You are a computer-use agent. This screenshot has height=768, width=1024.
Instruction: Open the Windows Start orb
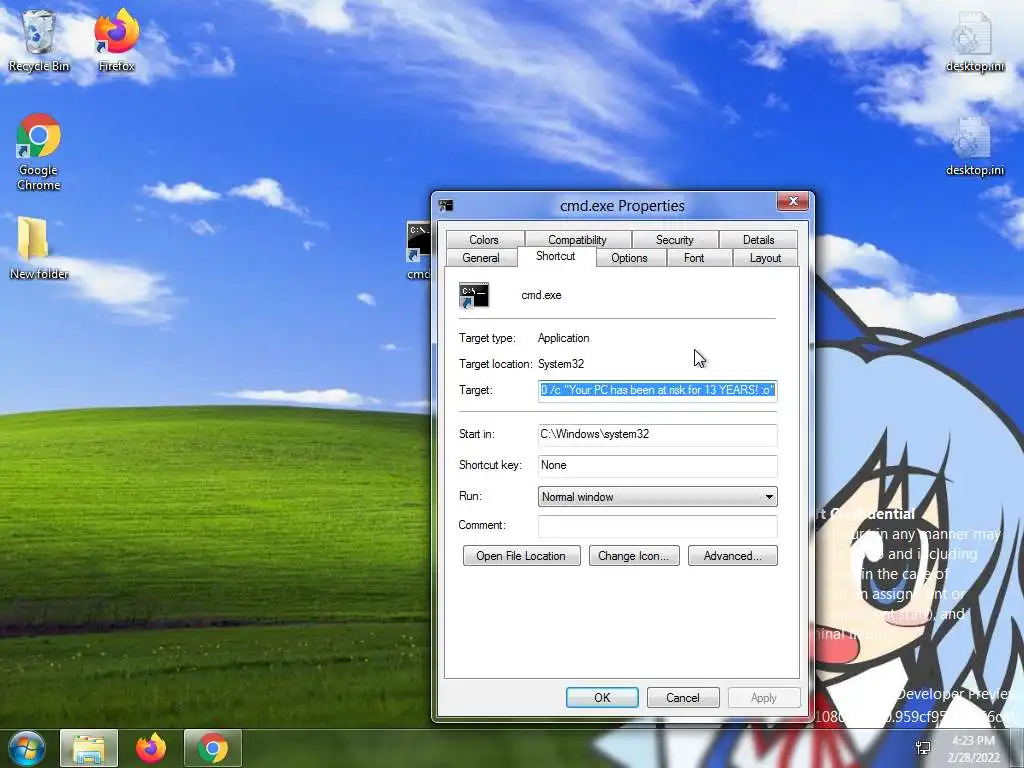26,748
